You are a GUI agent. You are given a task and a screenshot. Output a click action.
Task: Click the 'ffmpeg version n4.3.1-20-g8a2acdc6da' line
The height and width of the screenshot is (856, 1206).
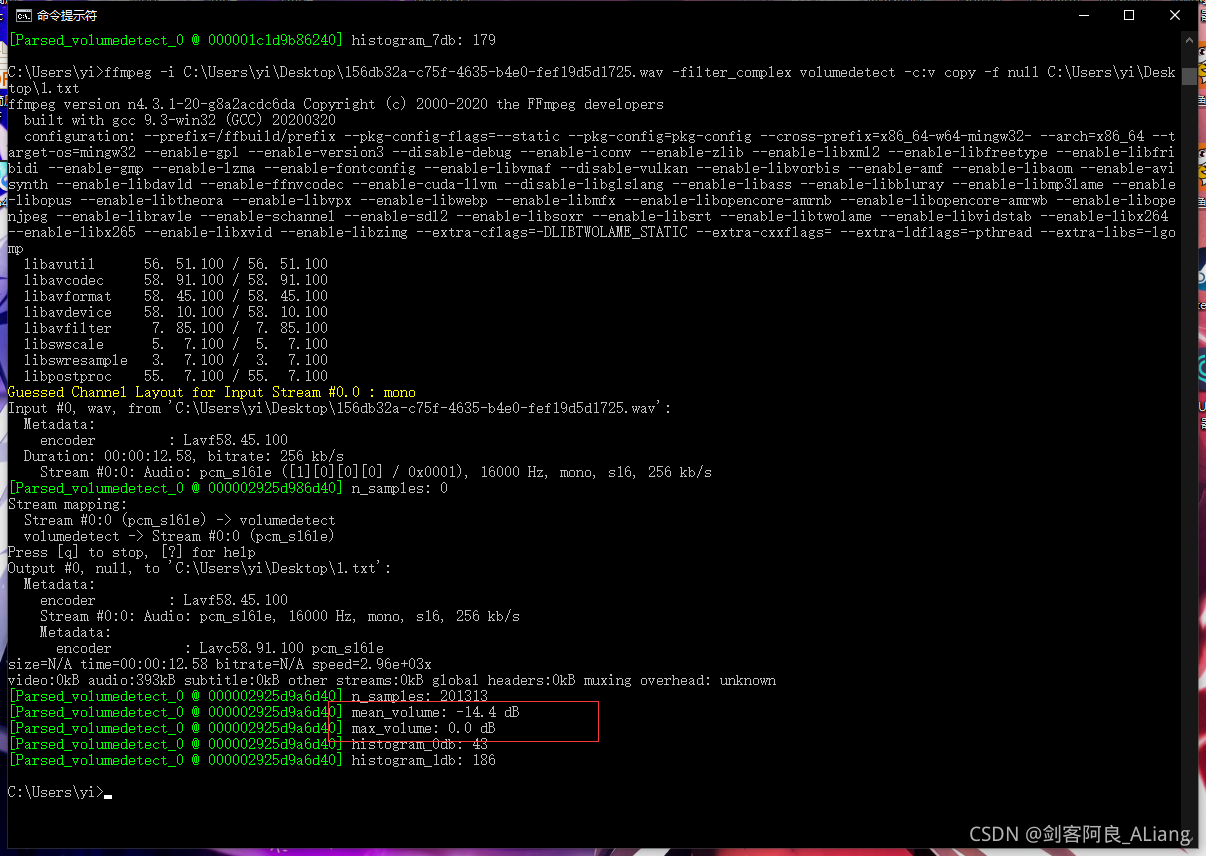[x=336, y=104]
